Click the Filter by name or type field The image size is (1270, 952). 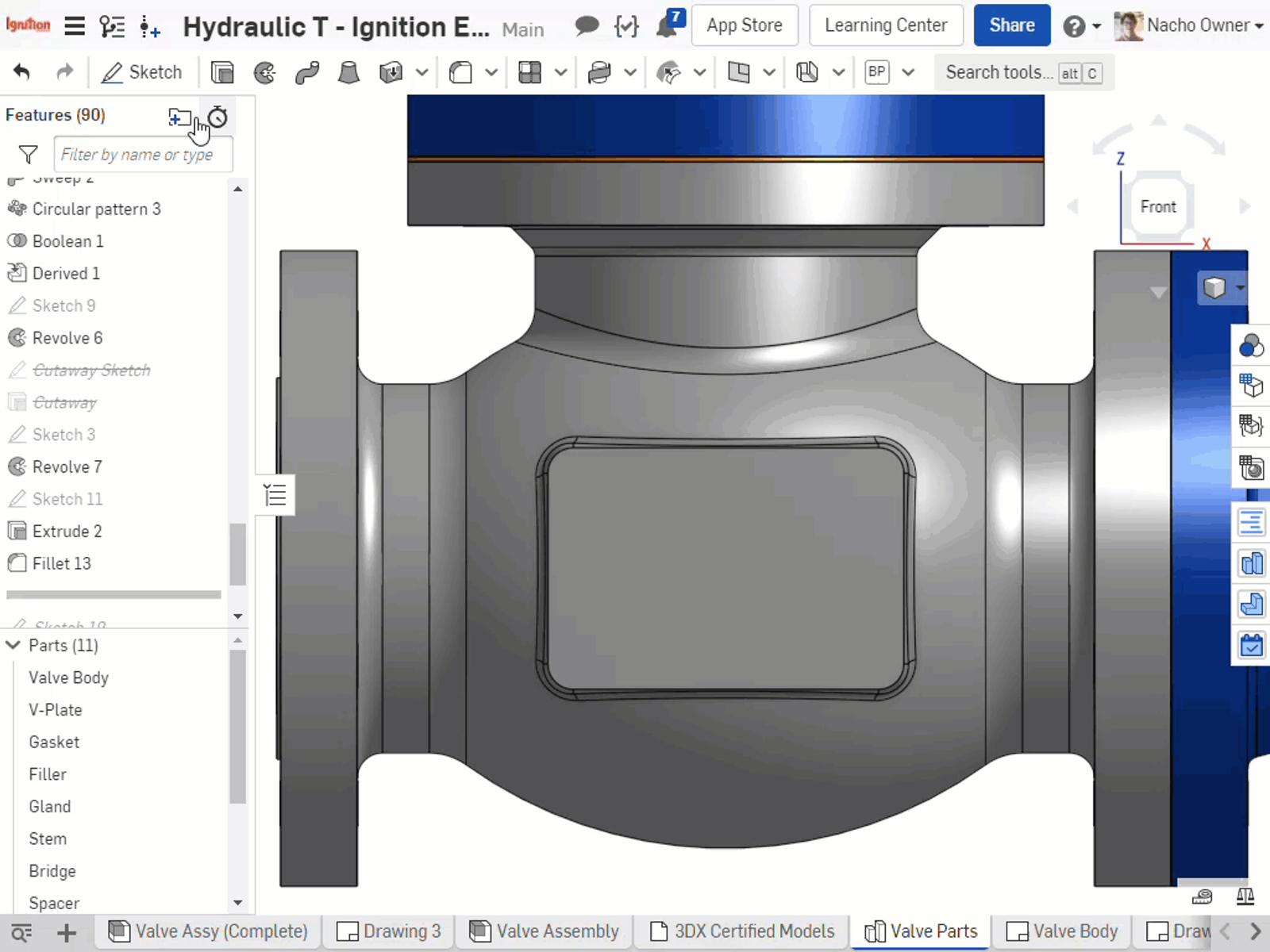(x=143, y=154)
